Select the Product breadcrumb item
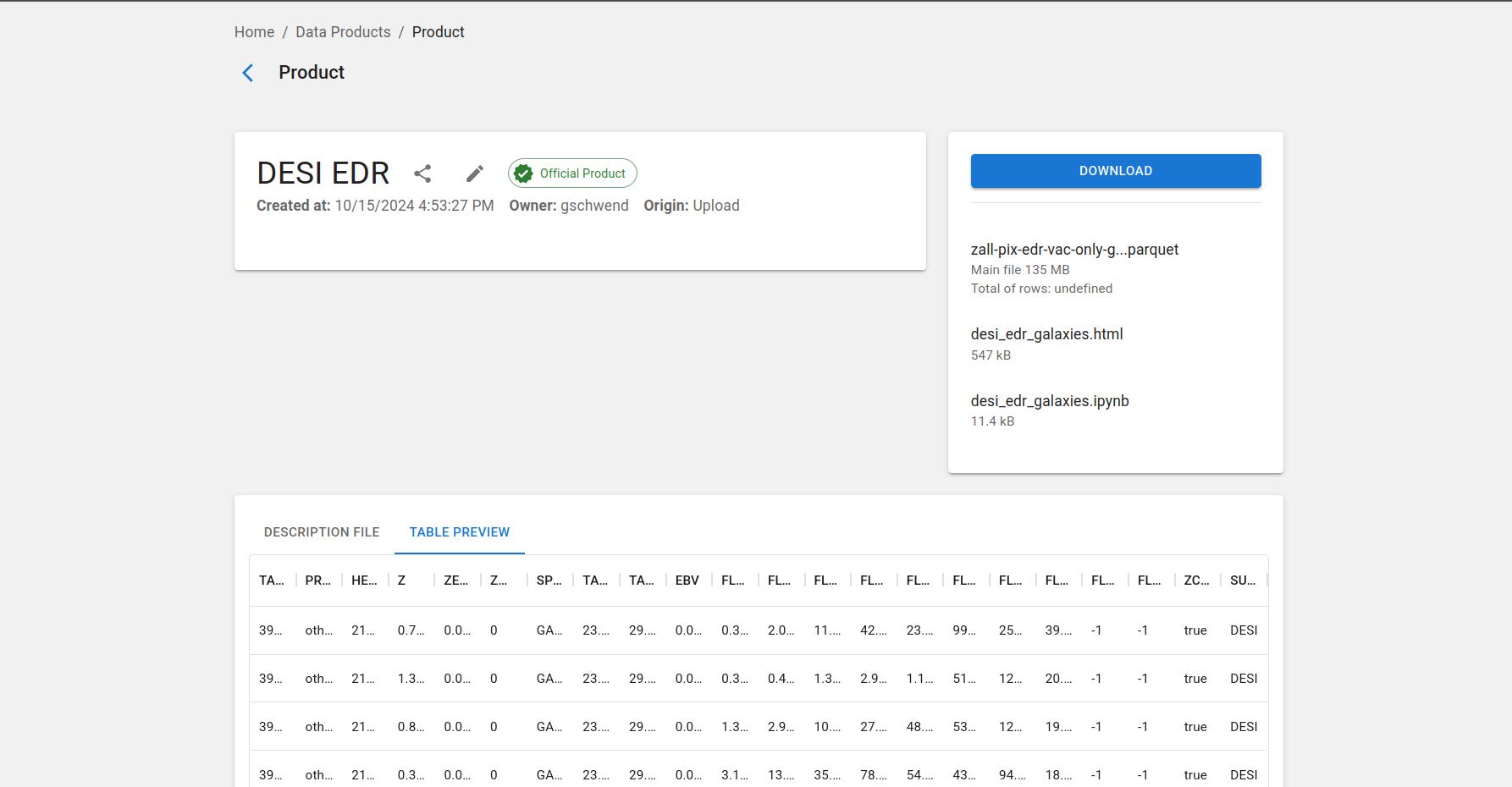 438,32
